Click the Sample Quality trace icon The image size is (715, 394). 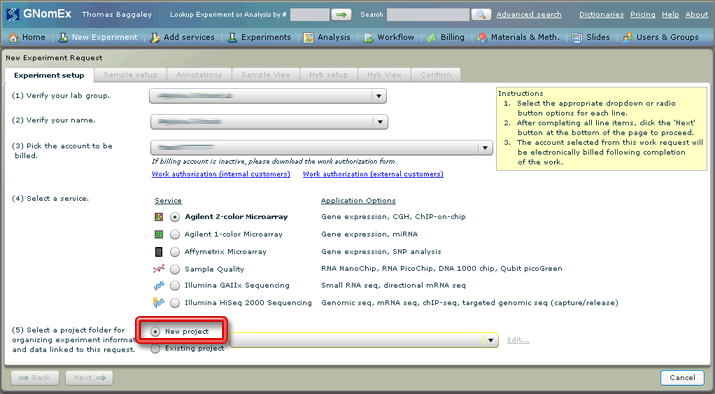pos(159,269)
